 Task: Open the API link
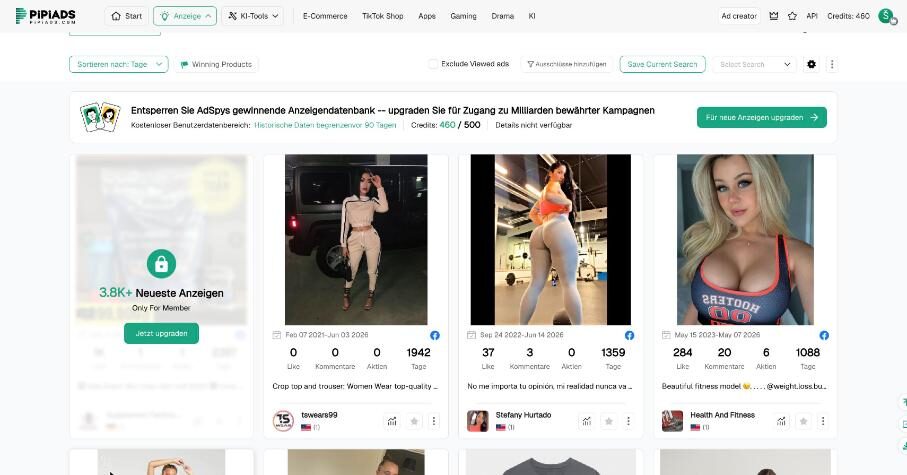point(812,16)
